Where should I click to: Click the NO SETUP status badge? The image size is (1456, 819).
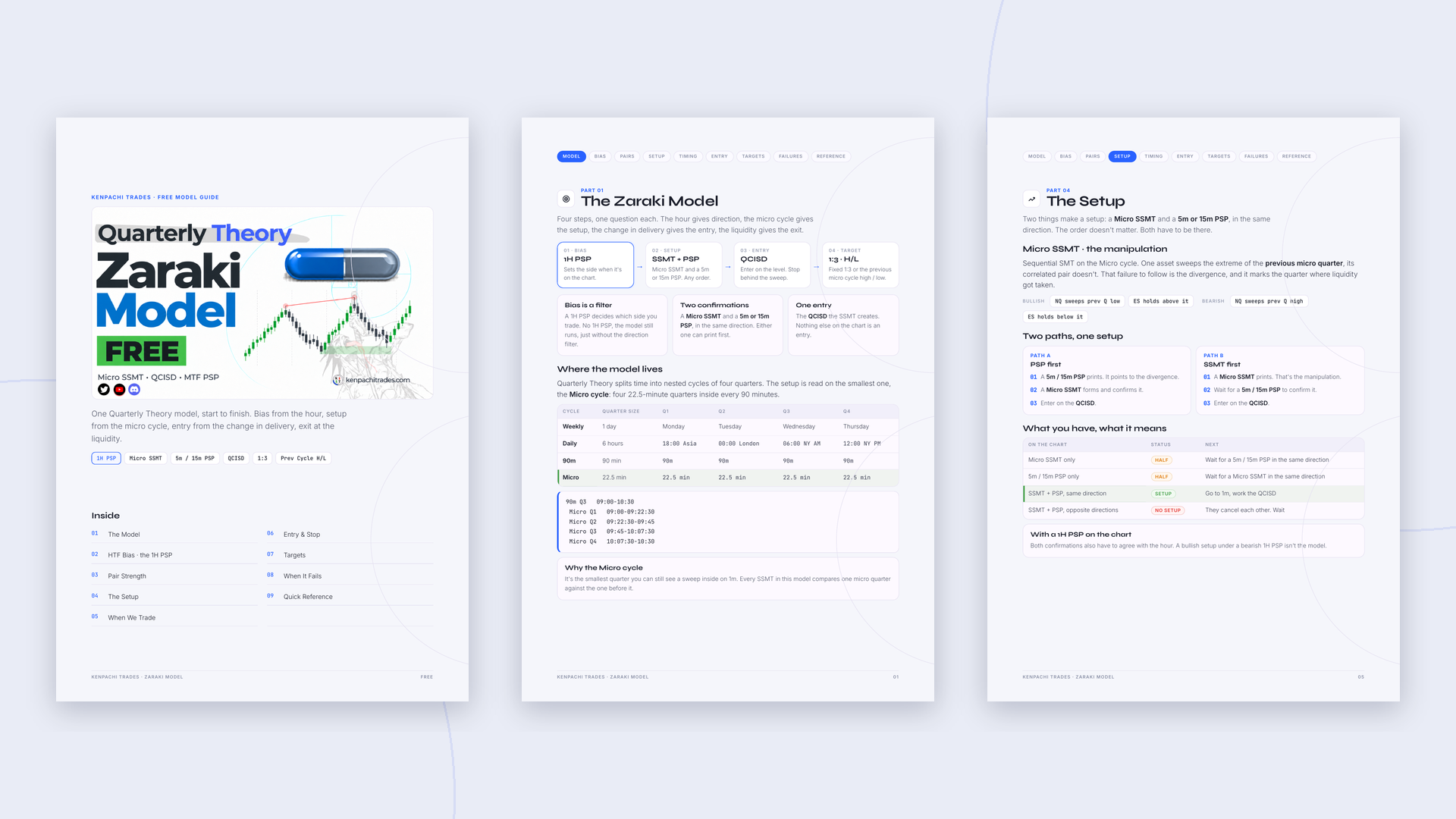1168,510
